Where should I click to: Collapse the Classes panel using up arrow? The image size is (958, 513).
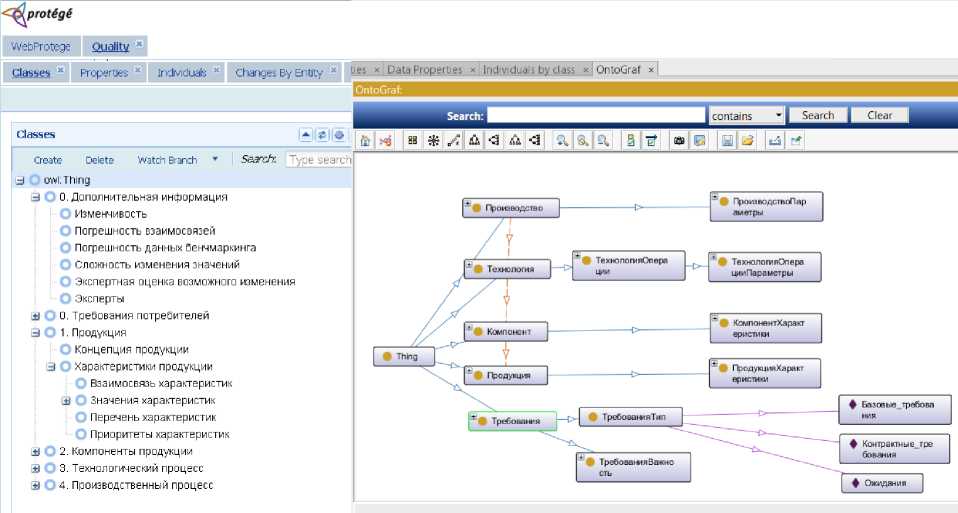[307, 135]
